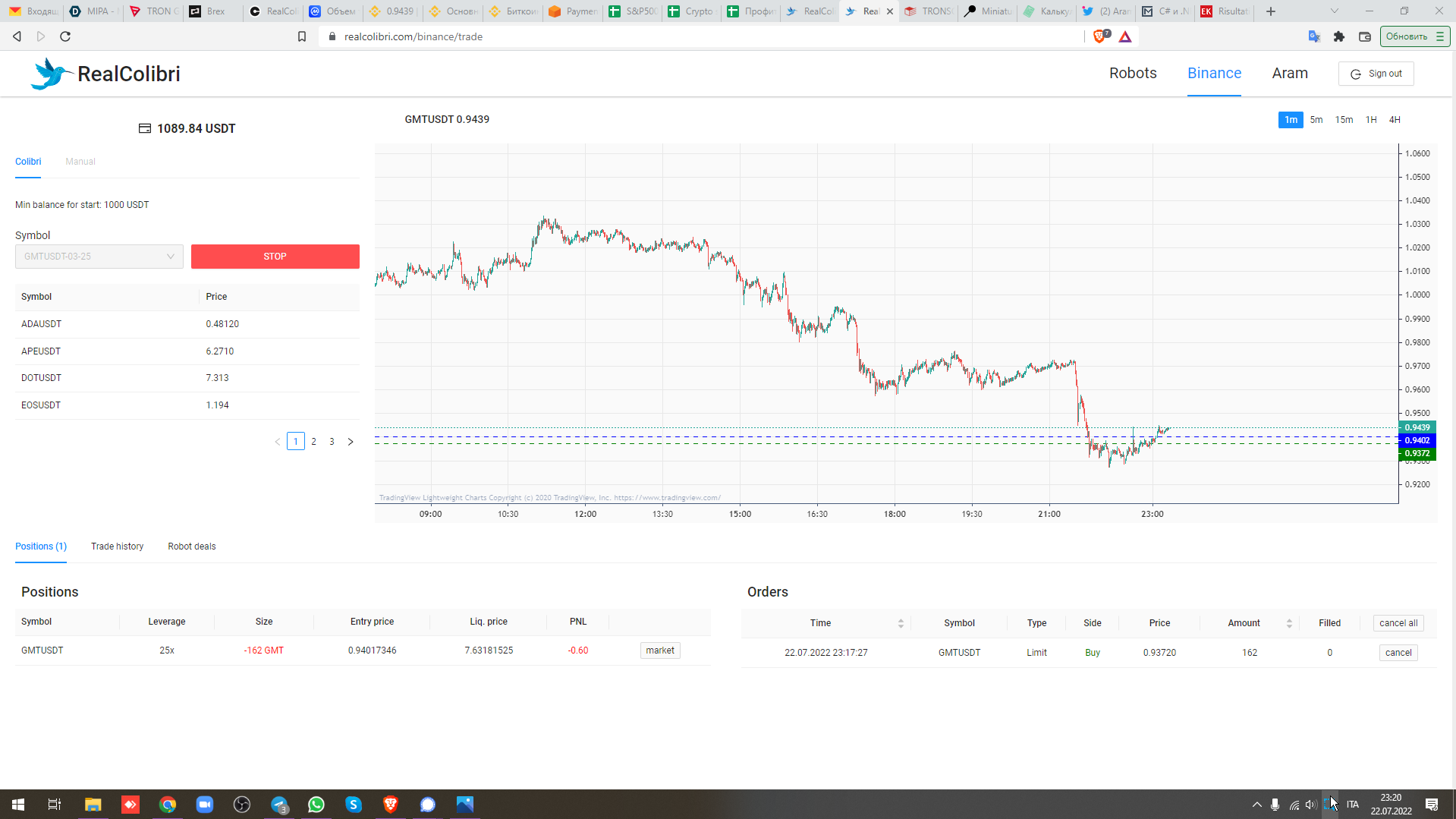Viewport: 1456px width, 819px height.
Task: Switch to Robot deals tab
Action: tap(192, 547)
